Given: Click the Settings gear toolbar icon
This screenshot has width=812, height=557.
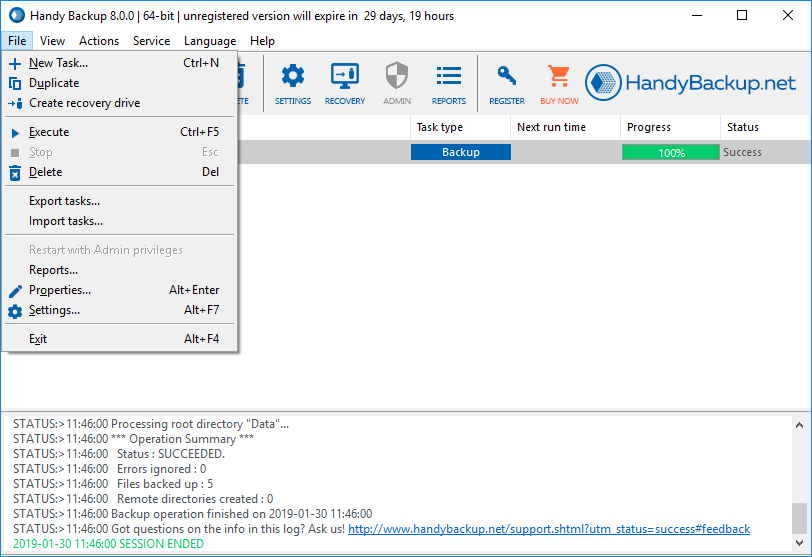Looking at the screenshot, I should (x=293, y=84).
